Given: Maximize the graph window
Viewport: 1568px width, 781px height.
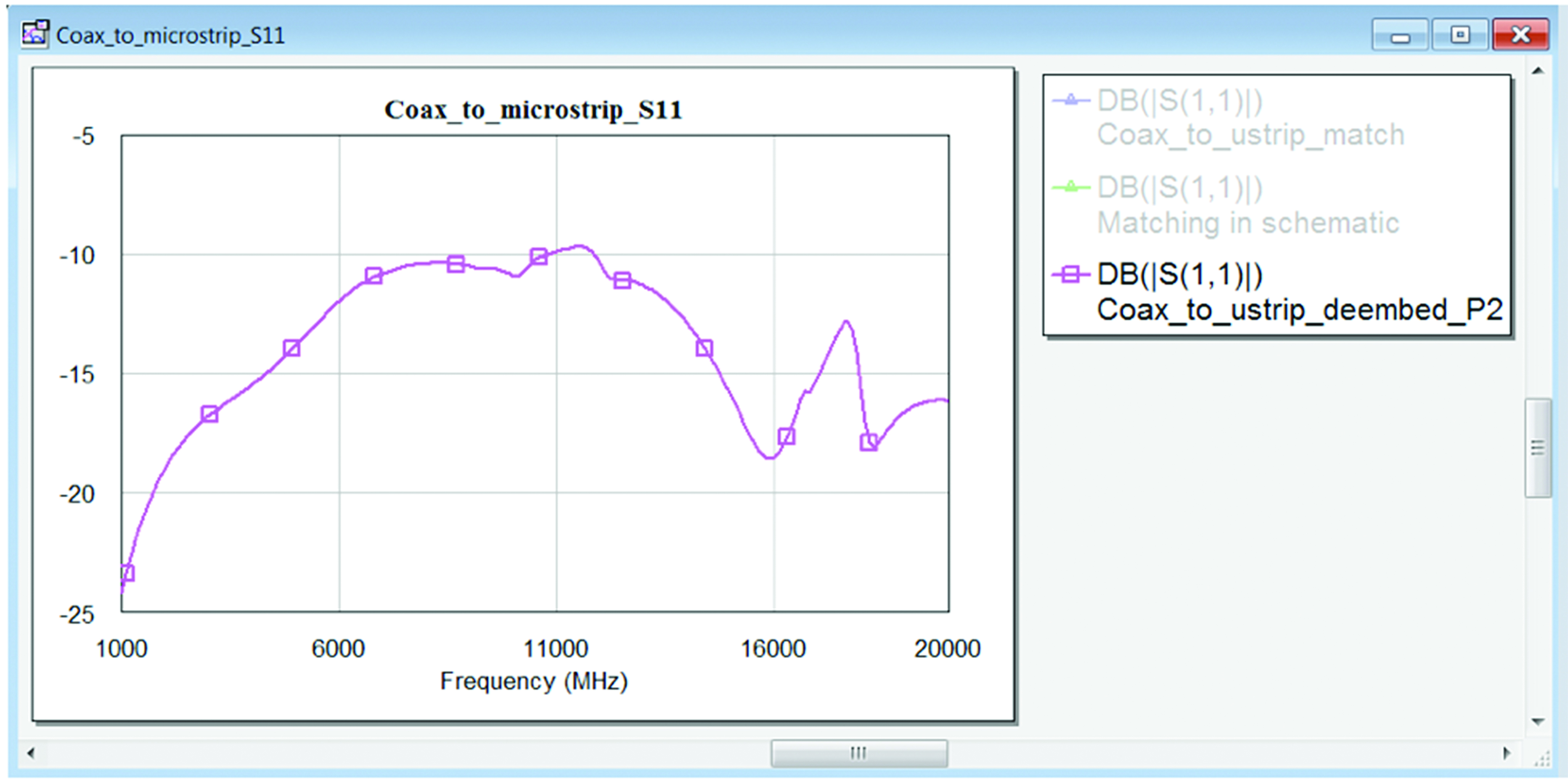Looking at the screenshot, I should click(x=1460, y=35).
